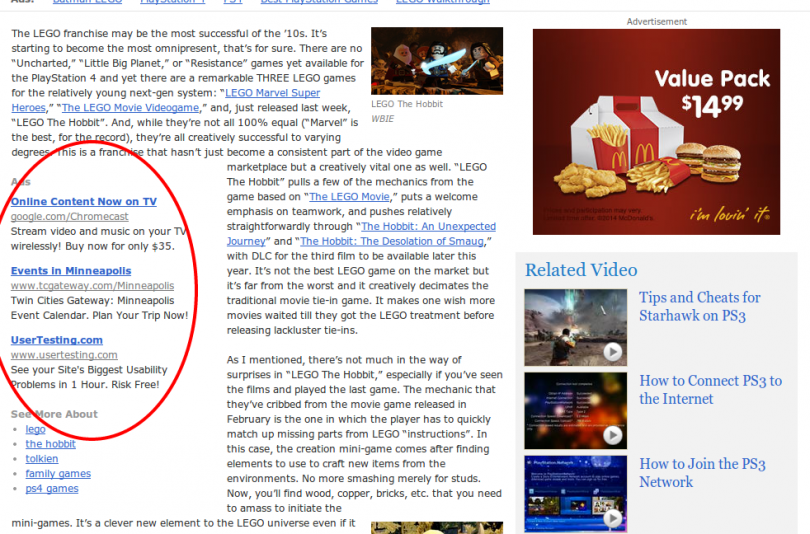Open The LEGO Movie Videogame link
The height and width of the screenshot is (534, 810).
tap(130, 108)
